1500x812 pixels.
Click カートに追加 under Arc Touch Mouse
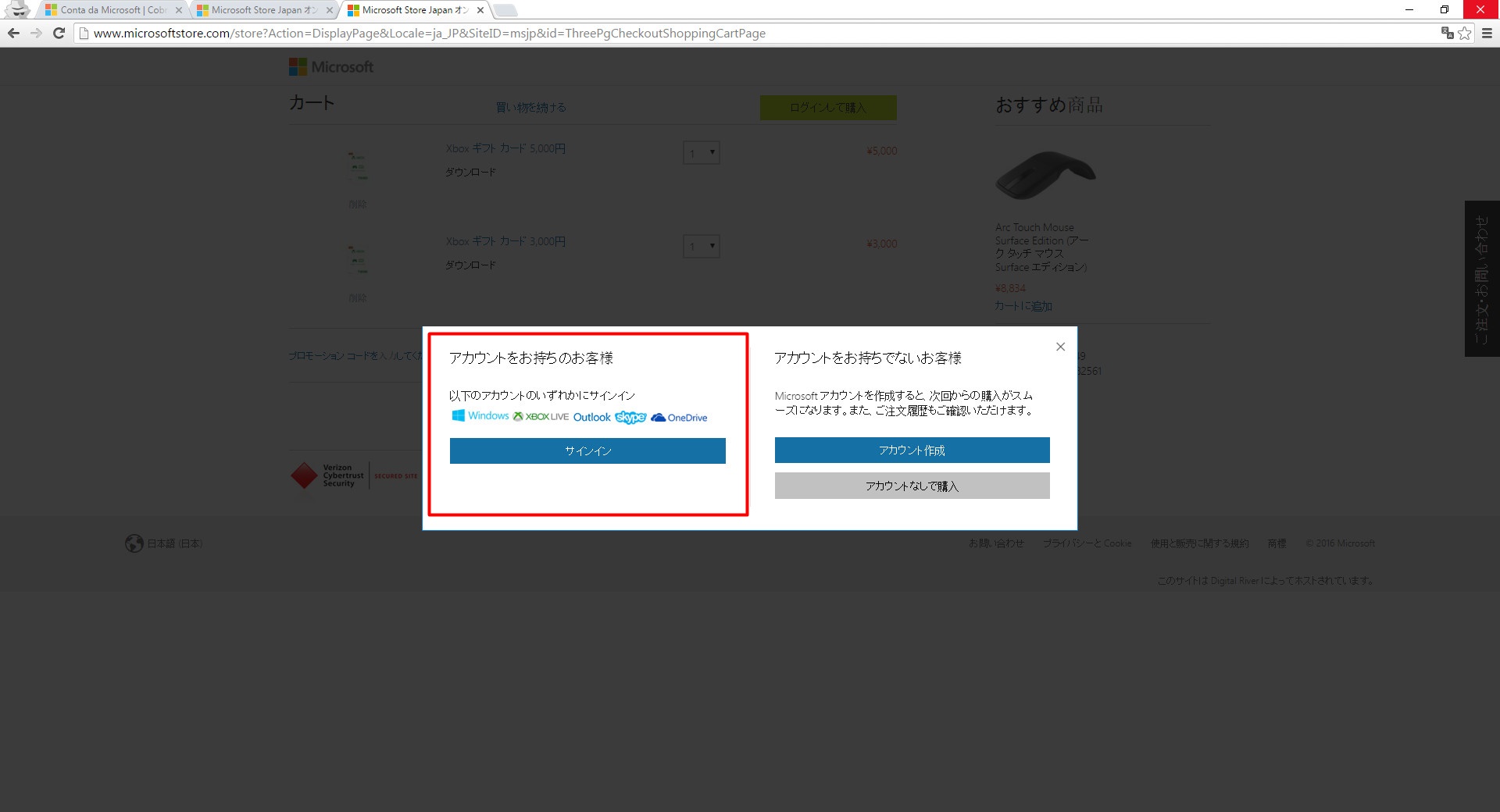tap(1023, 306)
